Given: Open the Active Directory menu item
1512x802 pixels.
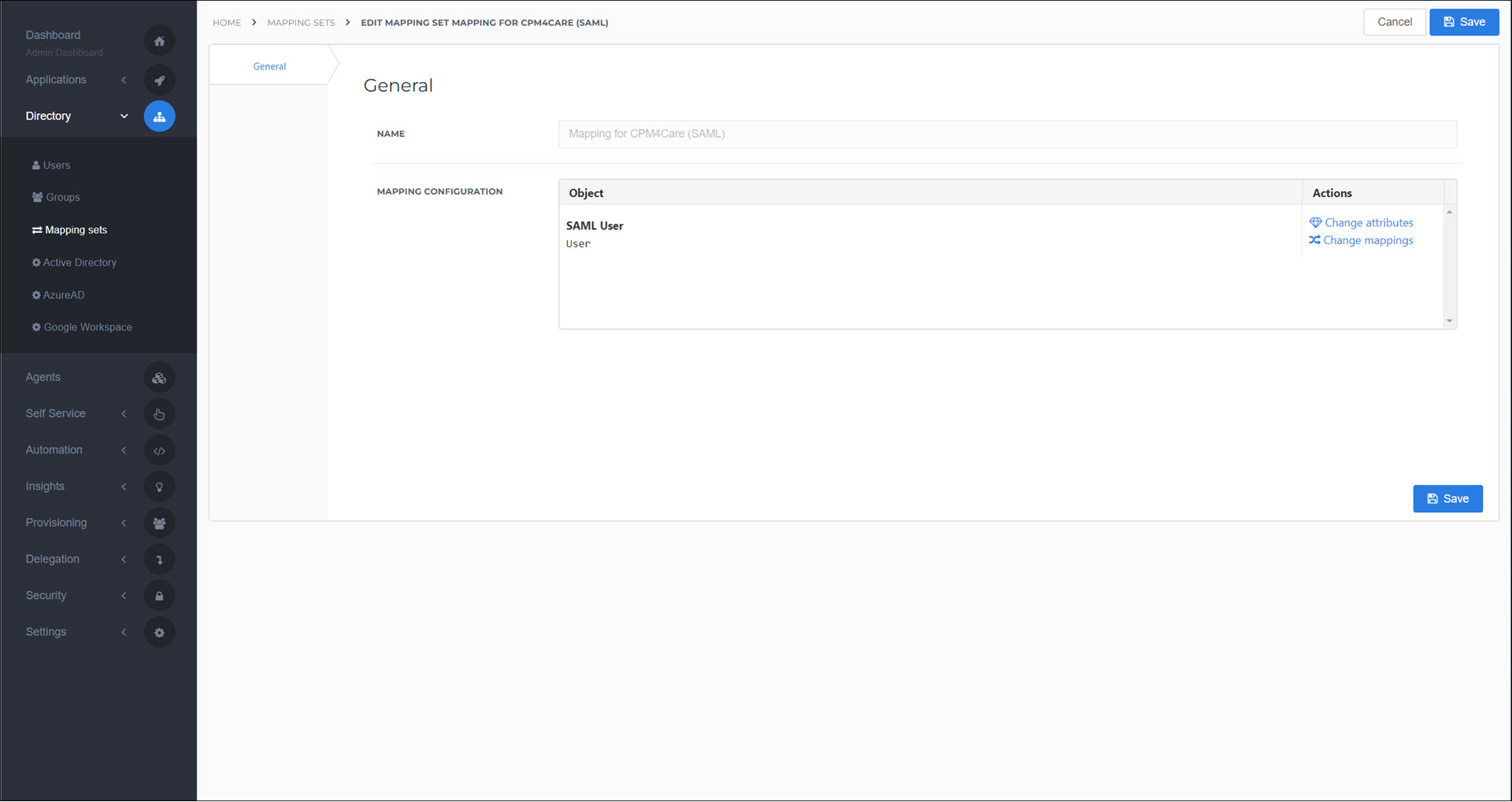Looking at the screenshot, I should [74, 263].
